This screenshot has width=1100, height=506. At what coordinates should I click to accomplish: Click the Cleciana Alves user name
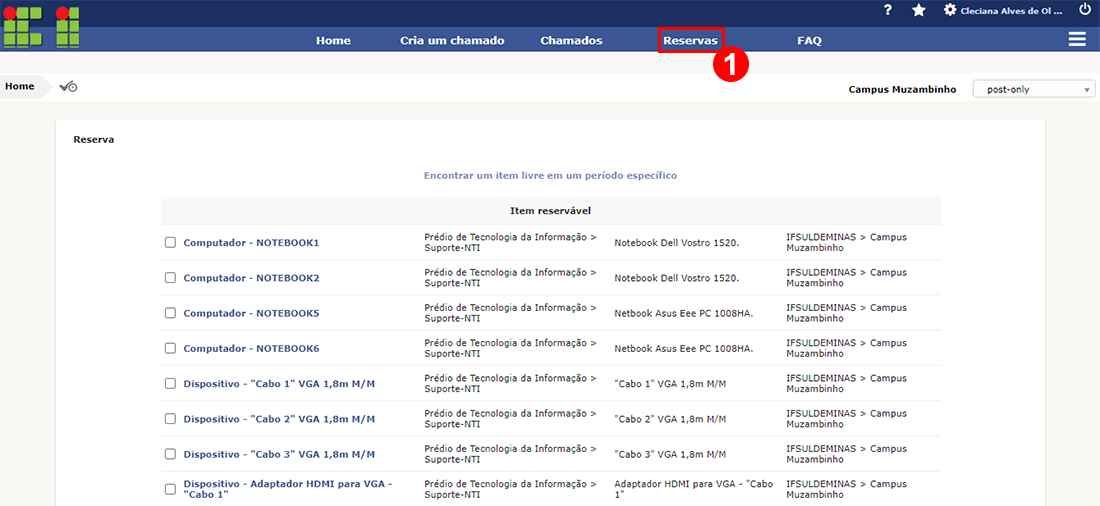click(x=1011, y=11)
